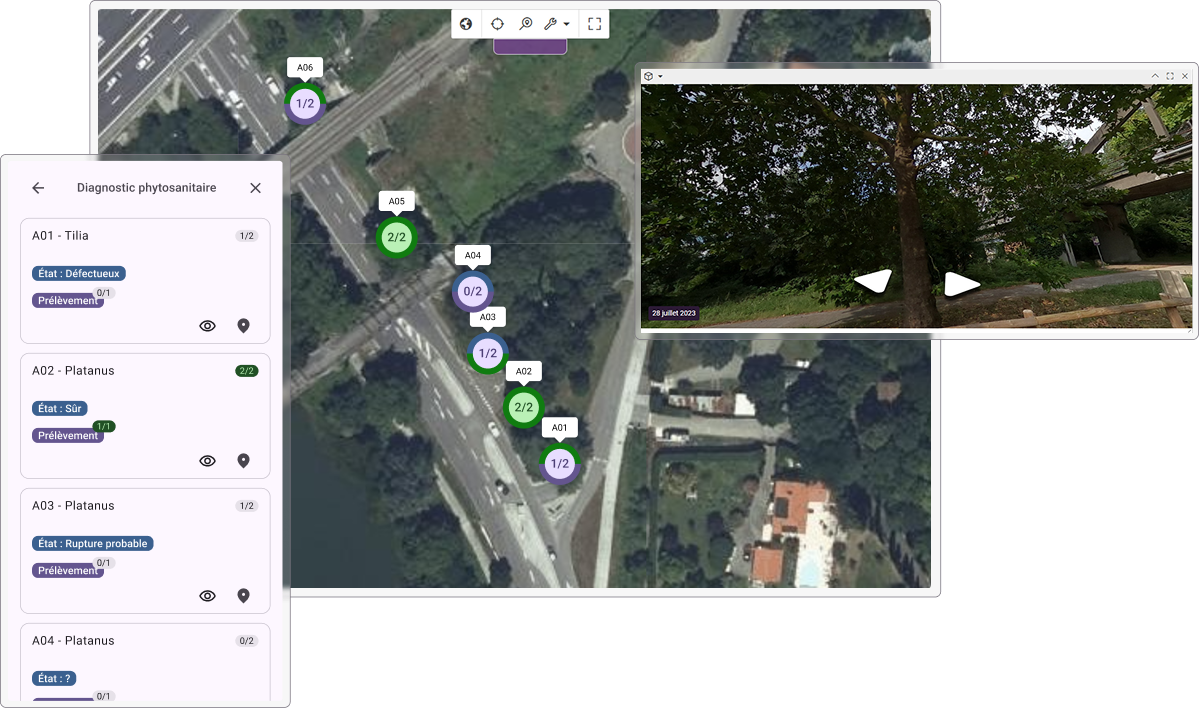Go back from Diagnostic phytosanitaire panel
Image resolution: width=1199 pixels, height=708 pixels.
coord(38,188)
